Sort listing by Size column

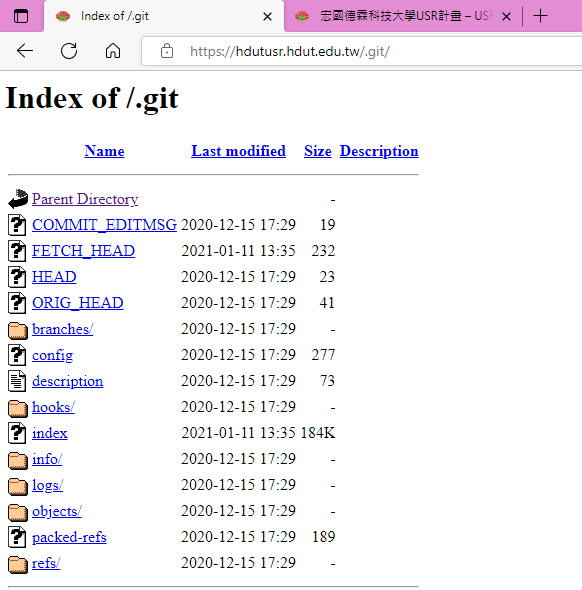coord(318,151)
